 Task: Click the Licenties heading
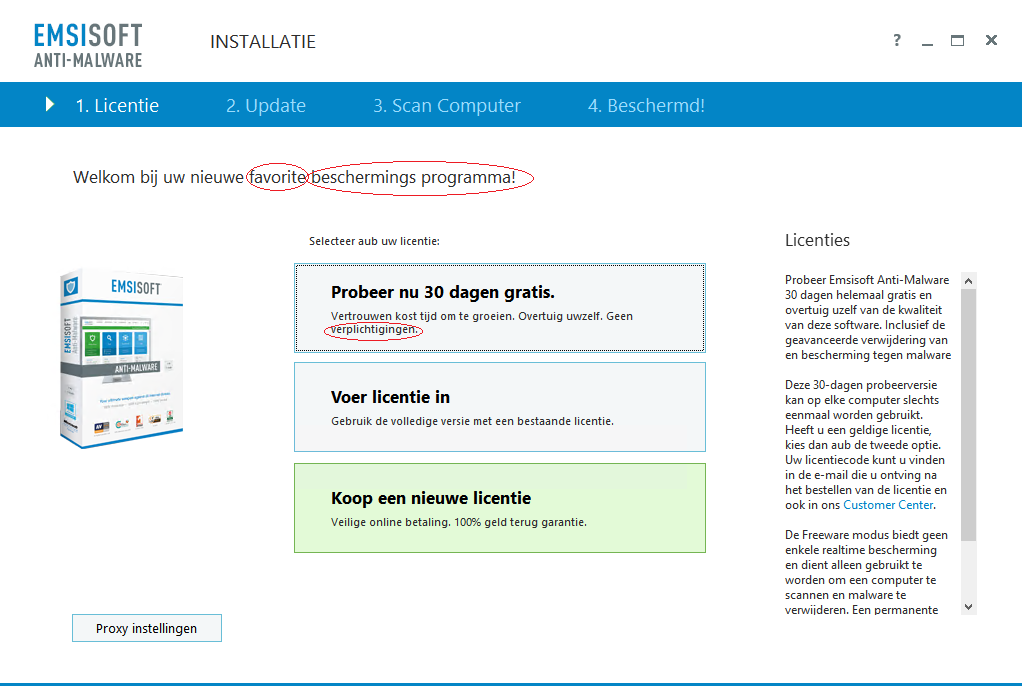817,240
